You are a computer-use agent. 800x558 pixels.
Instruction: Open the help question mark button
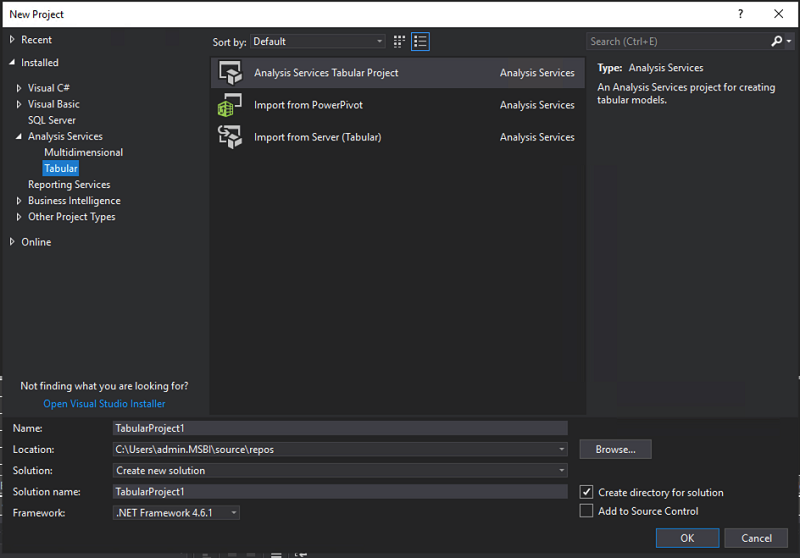click(740, 14)
